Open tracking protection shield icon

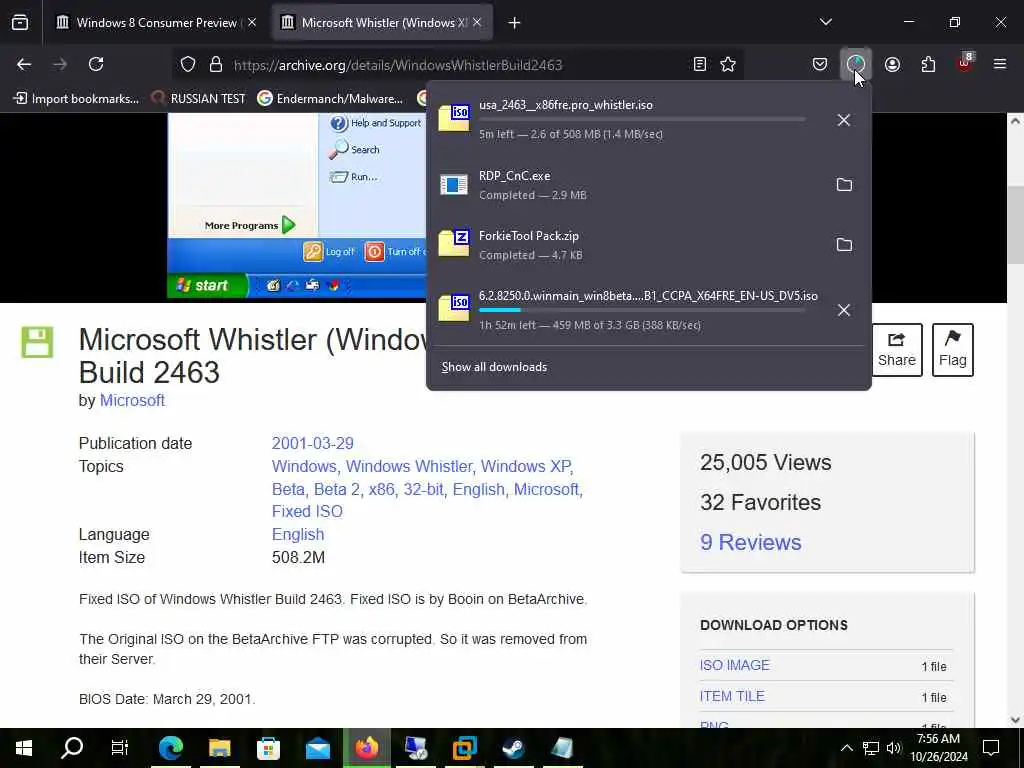point(188,64)
